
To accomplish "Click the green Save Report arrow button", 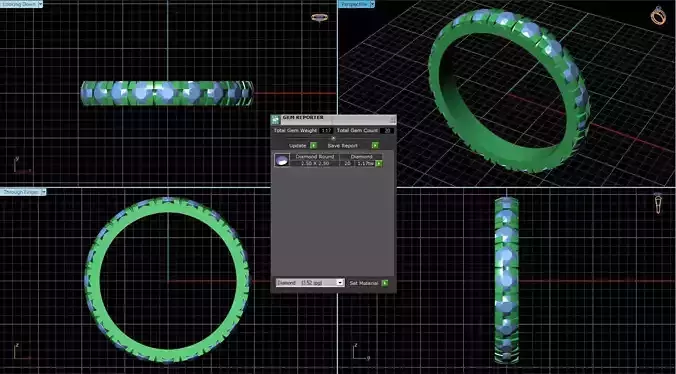I will [375, 146].
